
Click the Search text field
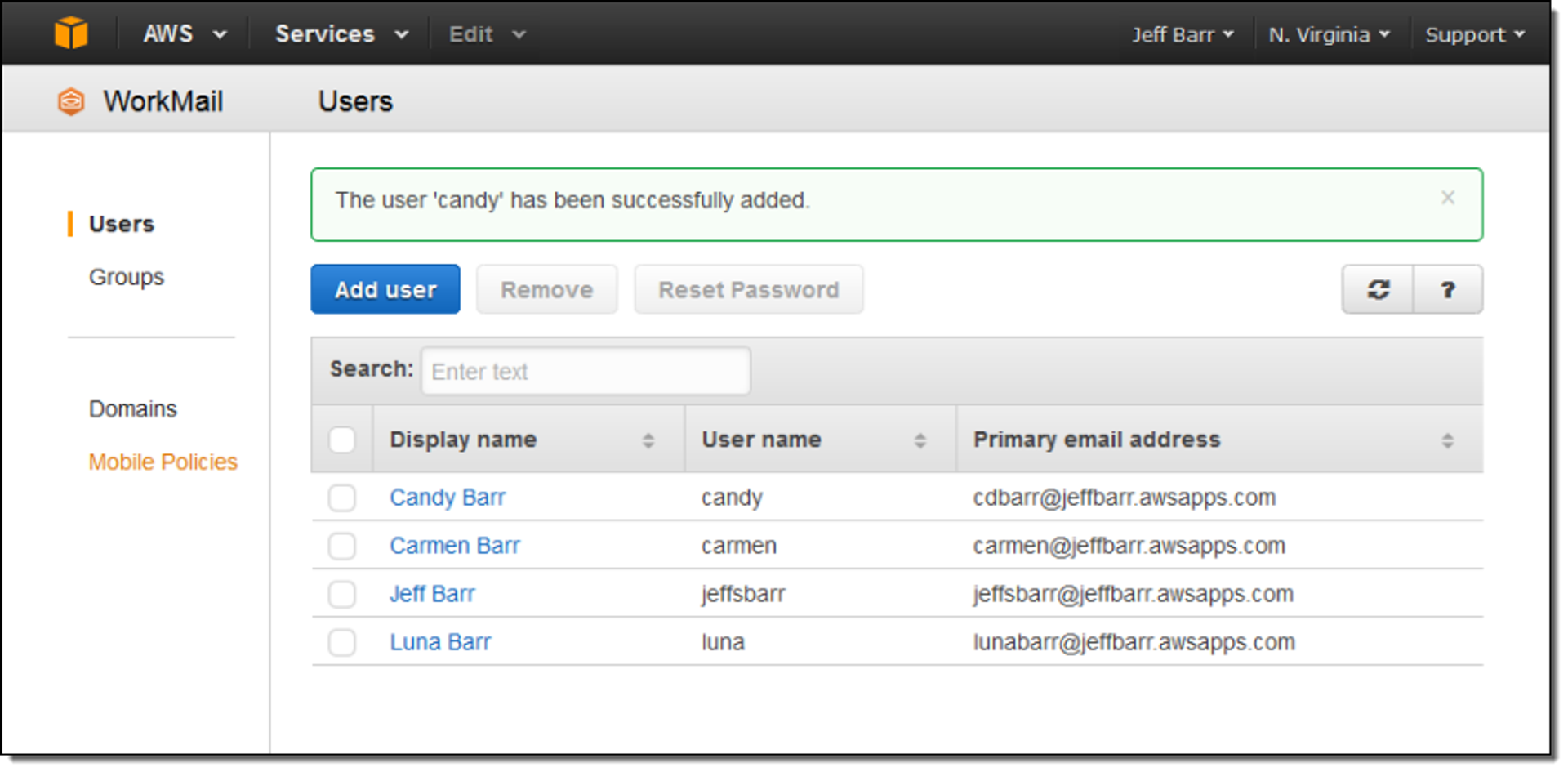(585, 371)
